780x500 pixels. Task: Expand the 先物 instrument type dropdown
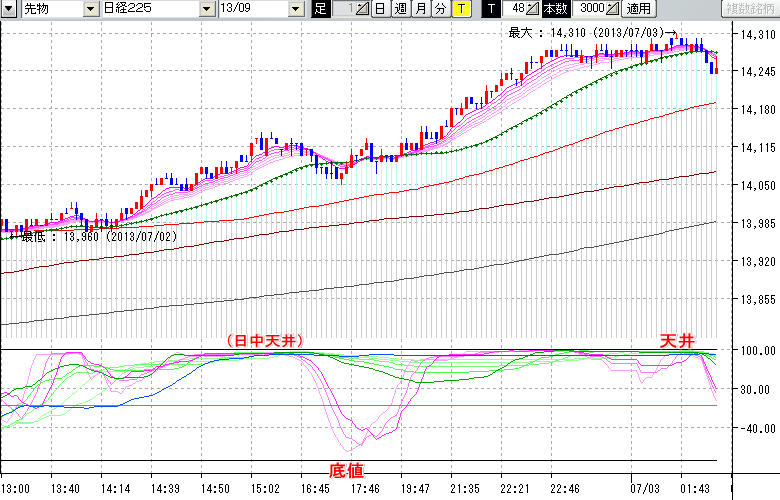pyautogui.click(x=91, y=9)
